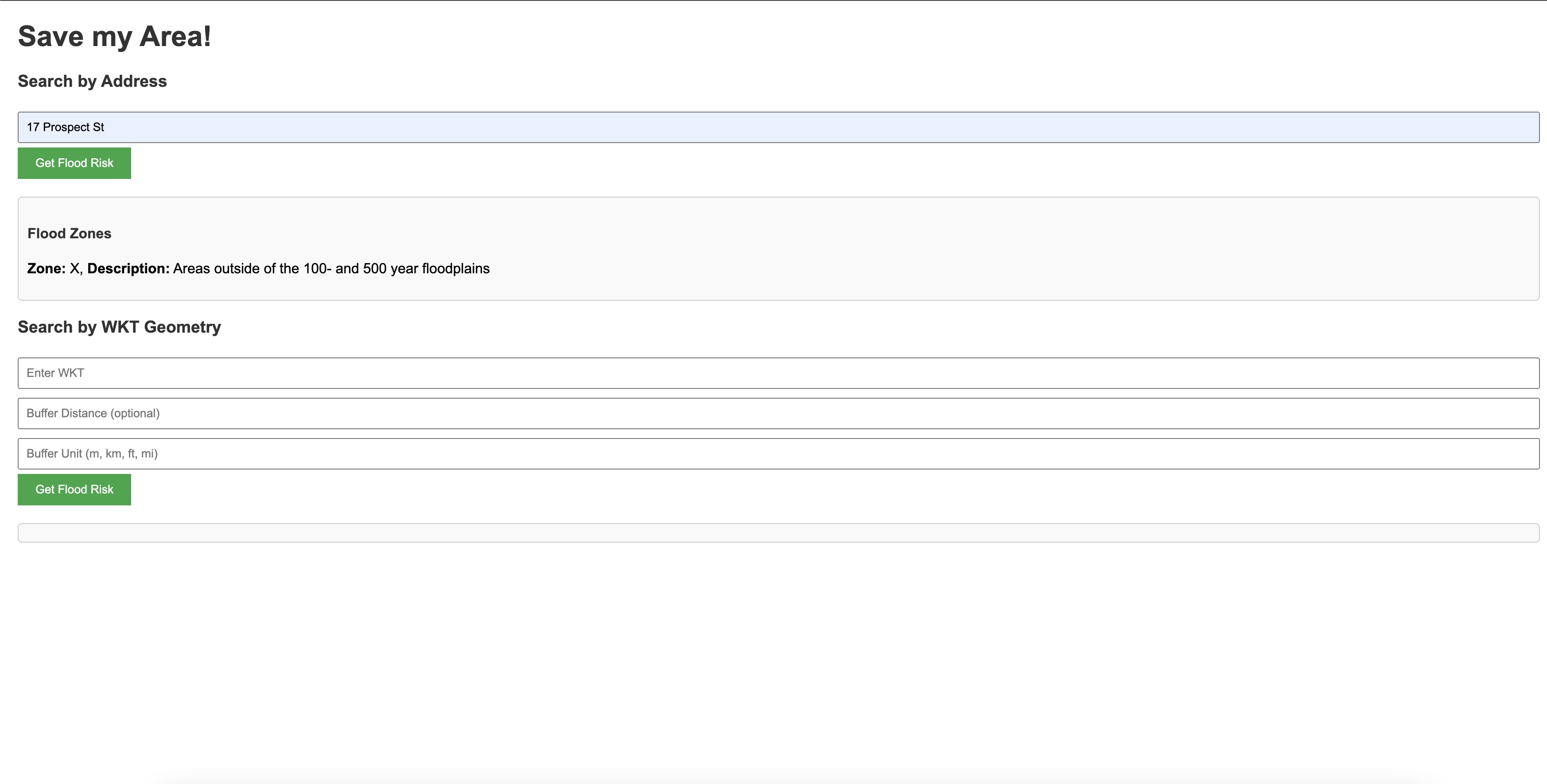Screen dimensions: 1547x784
Task: Click the word Geometry in the WKT heading
Action: 183,326
